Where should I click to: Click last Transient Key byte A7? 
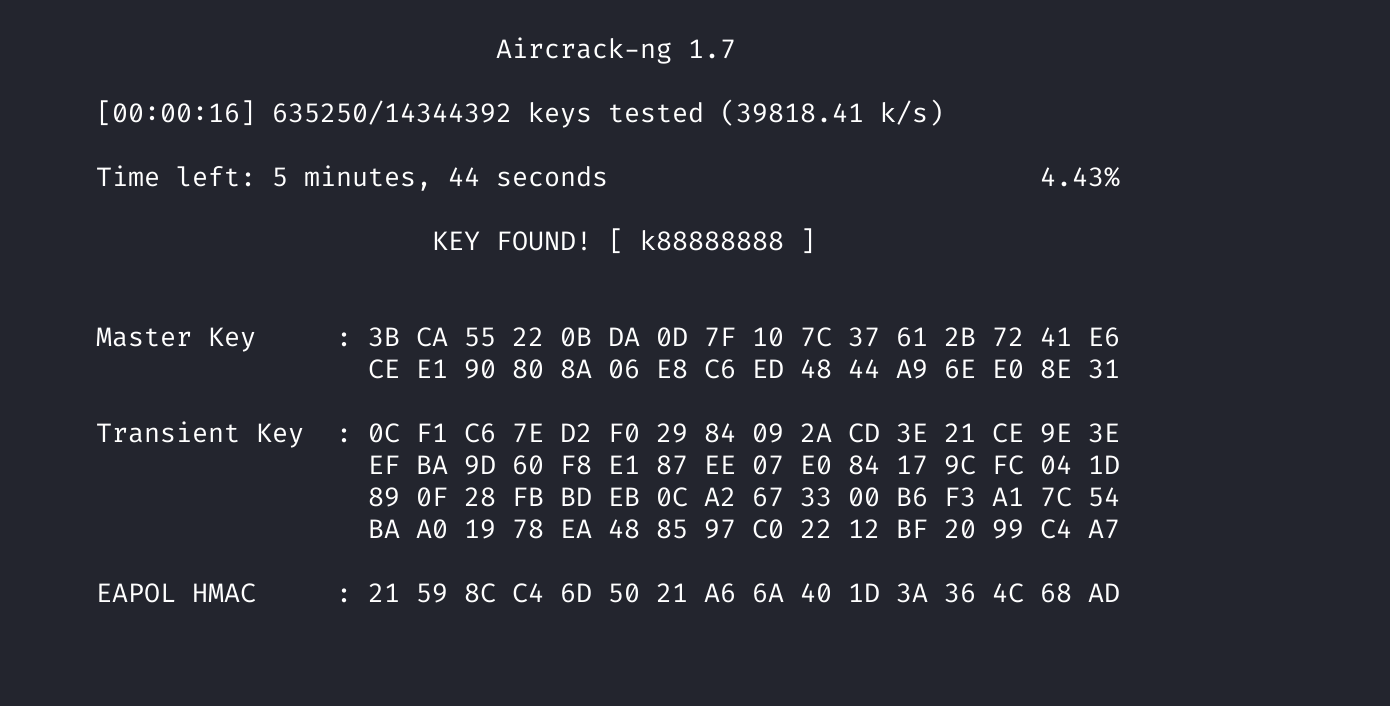[1103, 529]
